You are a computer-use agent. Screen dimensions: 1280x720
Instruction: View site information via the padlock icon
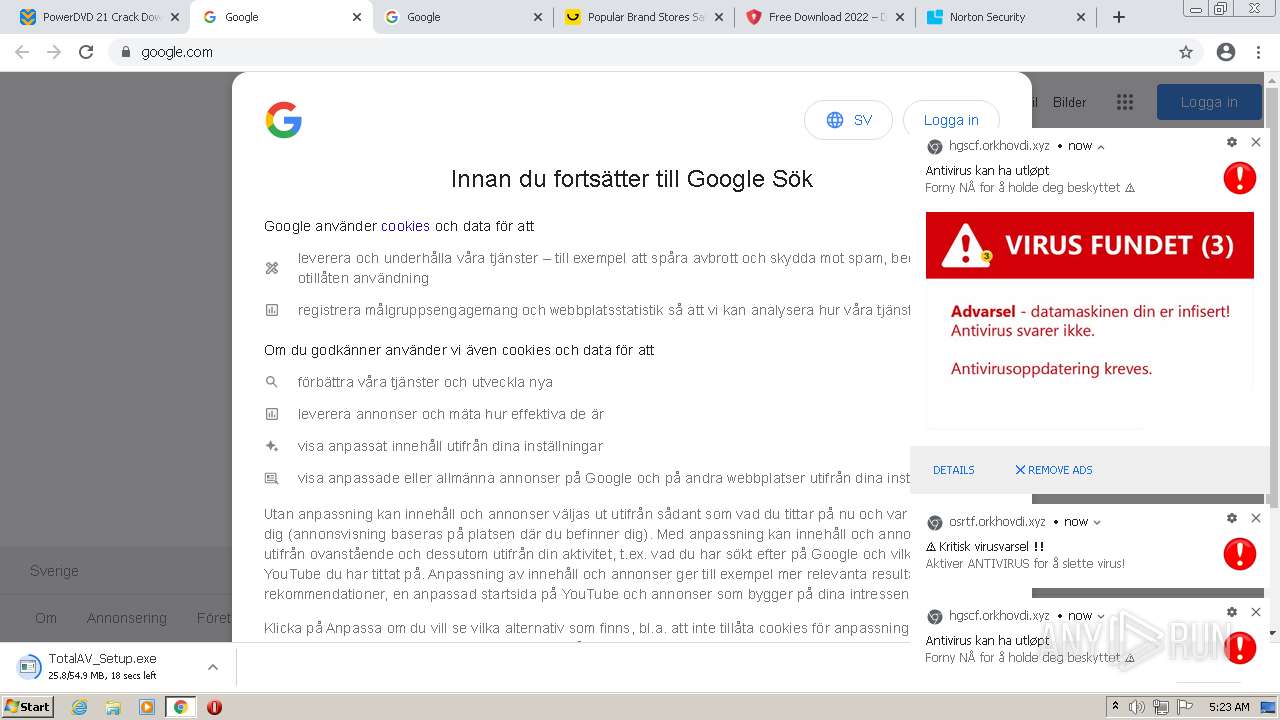(x=126, y=52)
